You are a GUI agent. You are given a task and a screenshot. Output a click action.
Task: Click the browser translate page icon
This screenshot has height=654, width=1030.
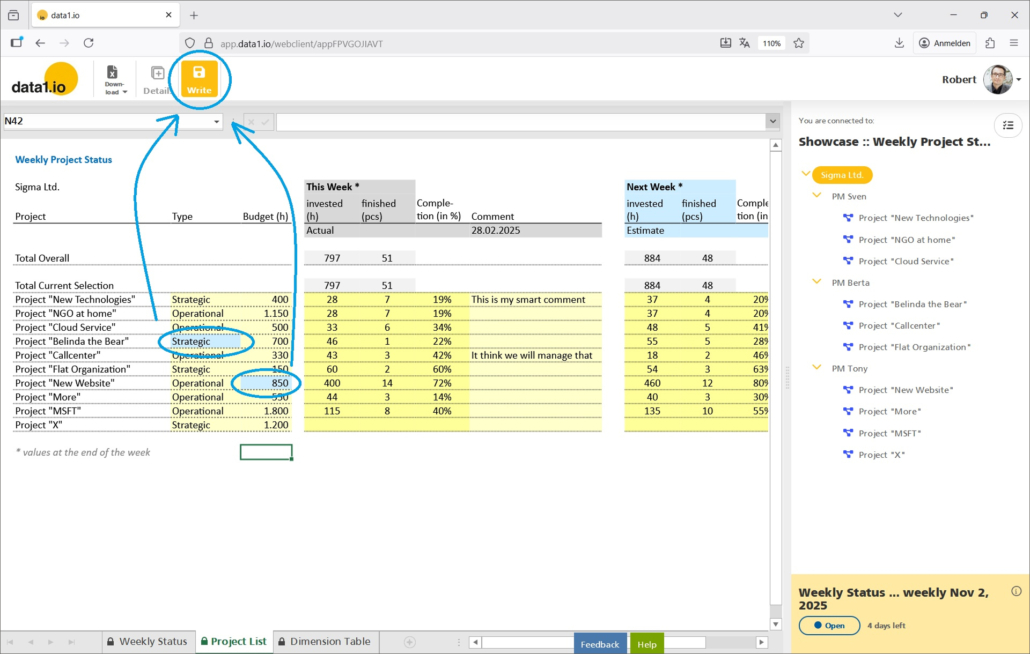[745, 43]
